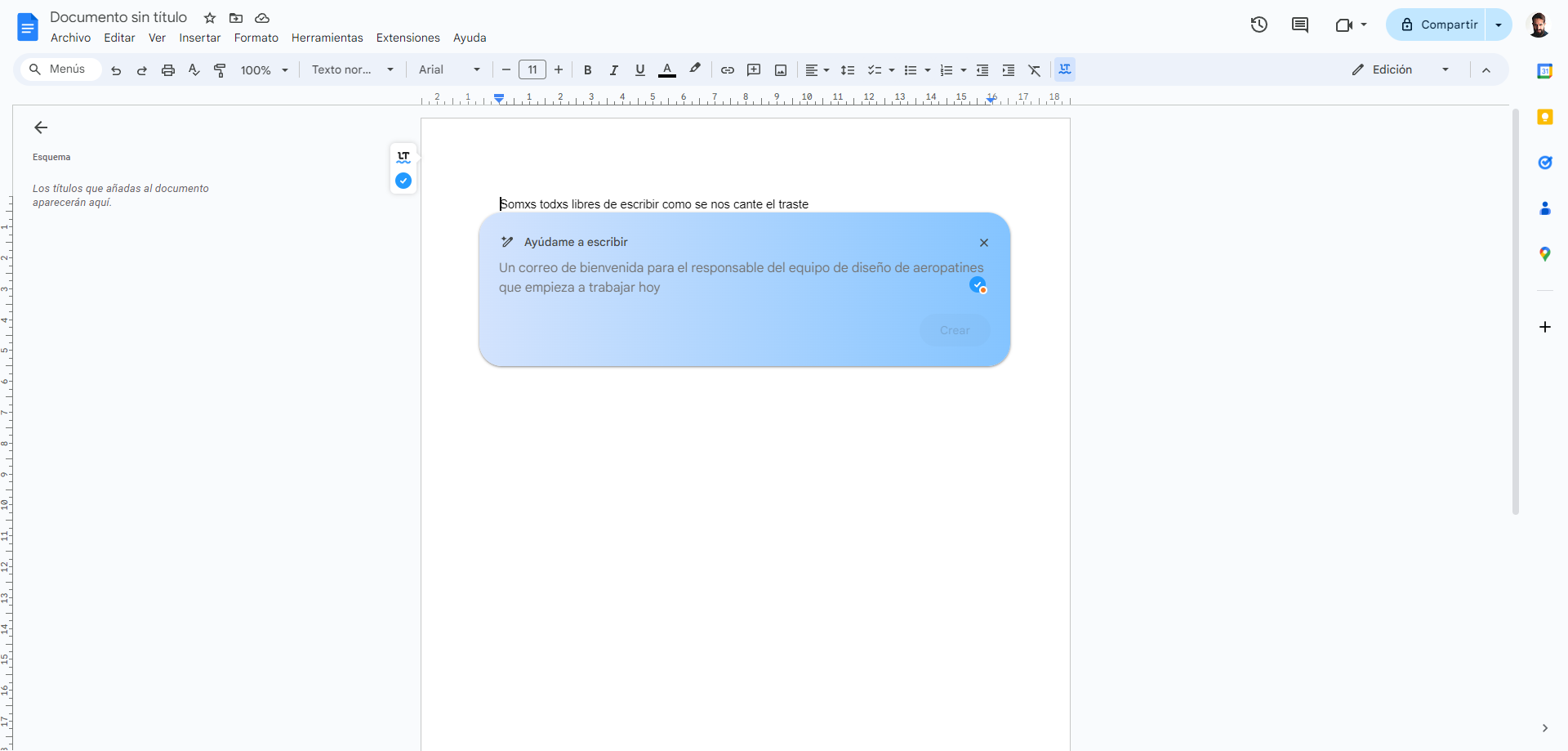Select the spelling check icon
The image size is (1568, 751).
(194, 70)
